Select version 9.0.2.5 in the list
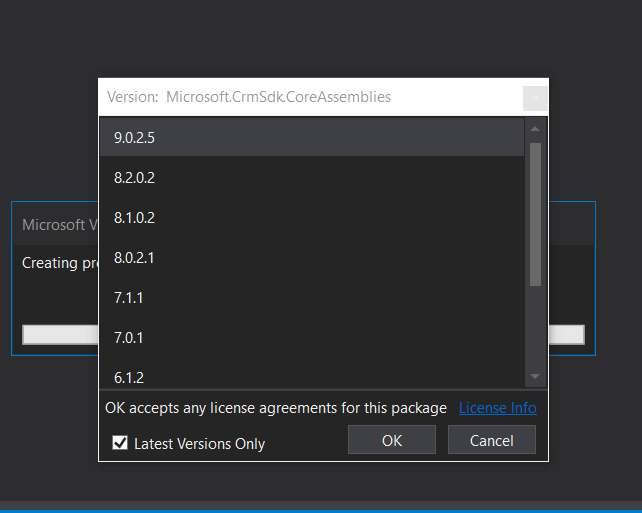 pyautogui.click(x=312, y=137)
